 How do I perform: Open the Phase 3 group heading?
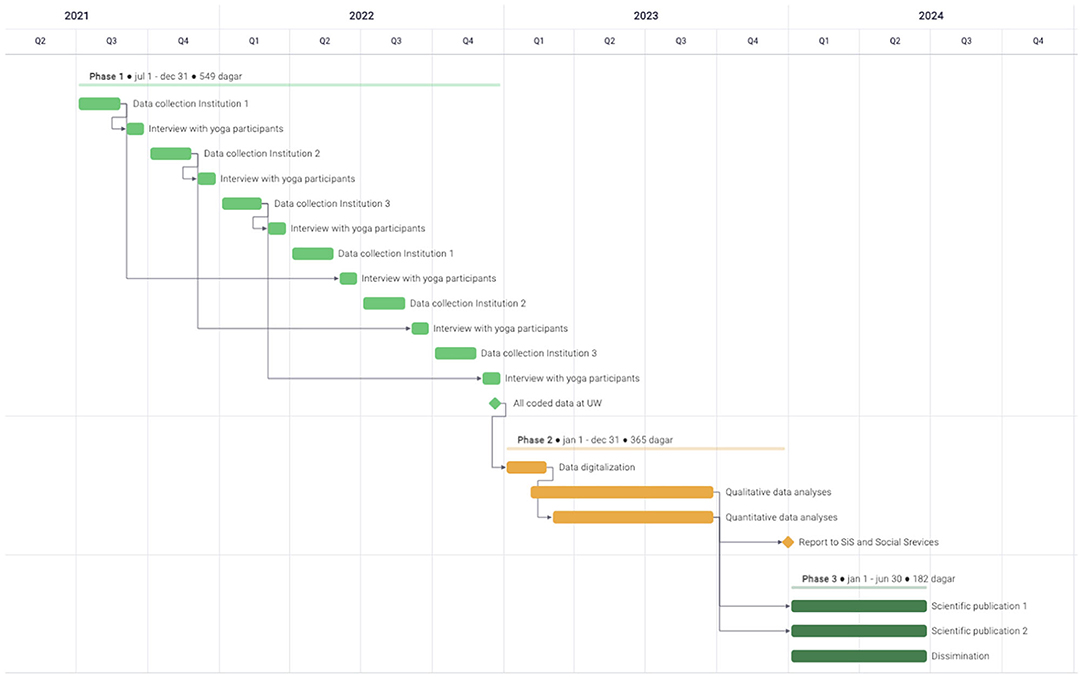[879, 579]
